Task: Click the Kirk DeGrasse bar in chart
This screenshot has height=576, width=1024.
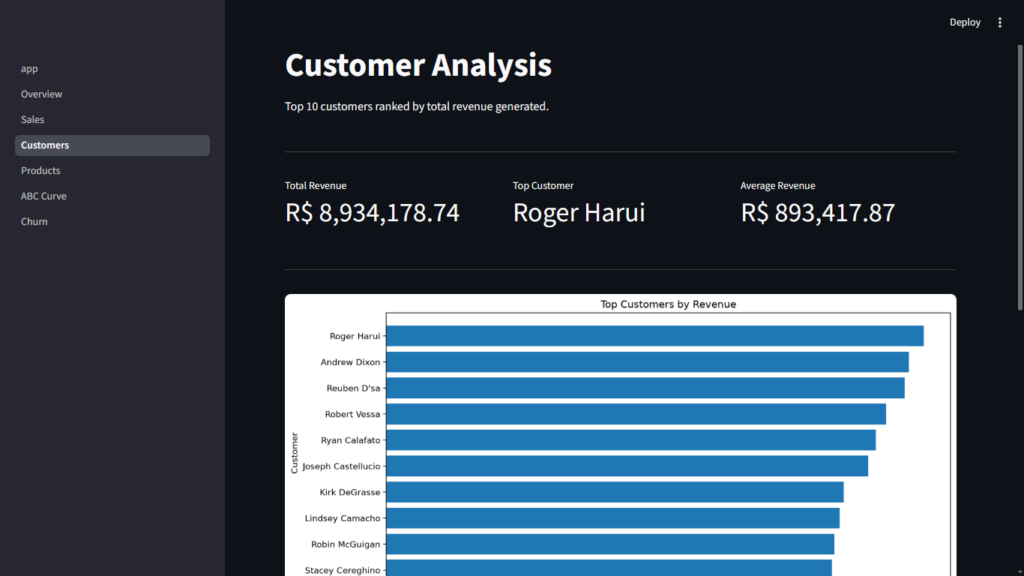Action: pos(615,492)
